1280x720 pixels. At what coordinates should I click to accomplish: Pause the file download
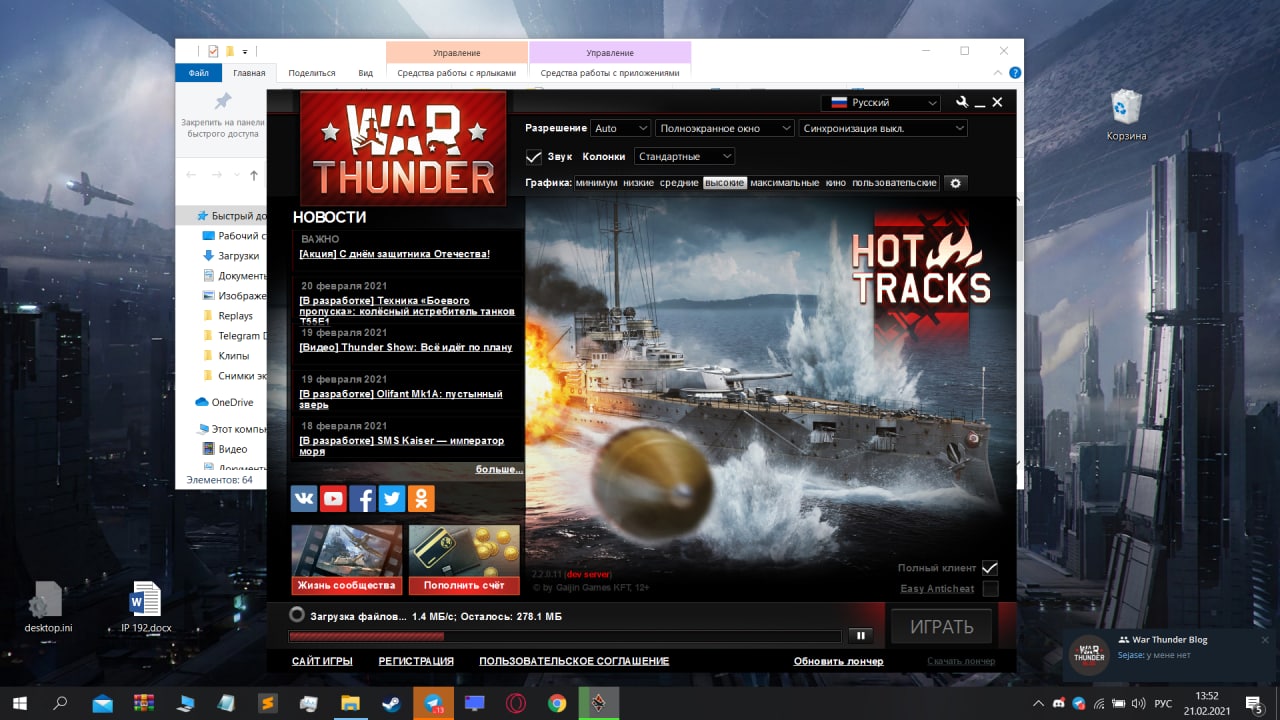(x=859, y=635)
